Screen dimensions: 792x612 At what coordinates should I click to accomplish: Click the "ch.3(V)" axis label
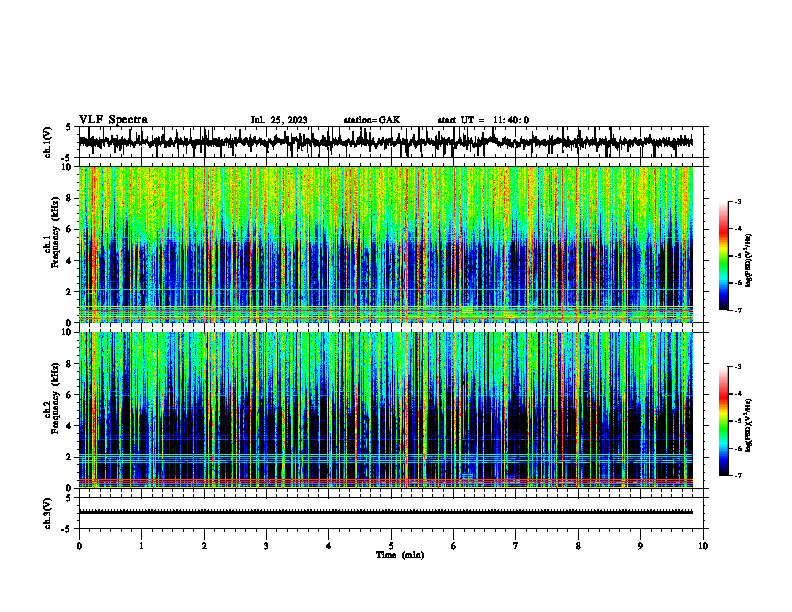tap(48, 513)
